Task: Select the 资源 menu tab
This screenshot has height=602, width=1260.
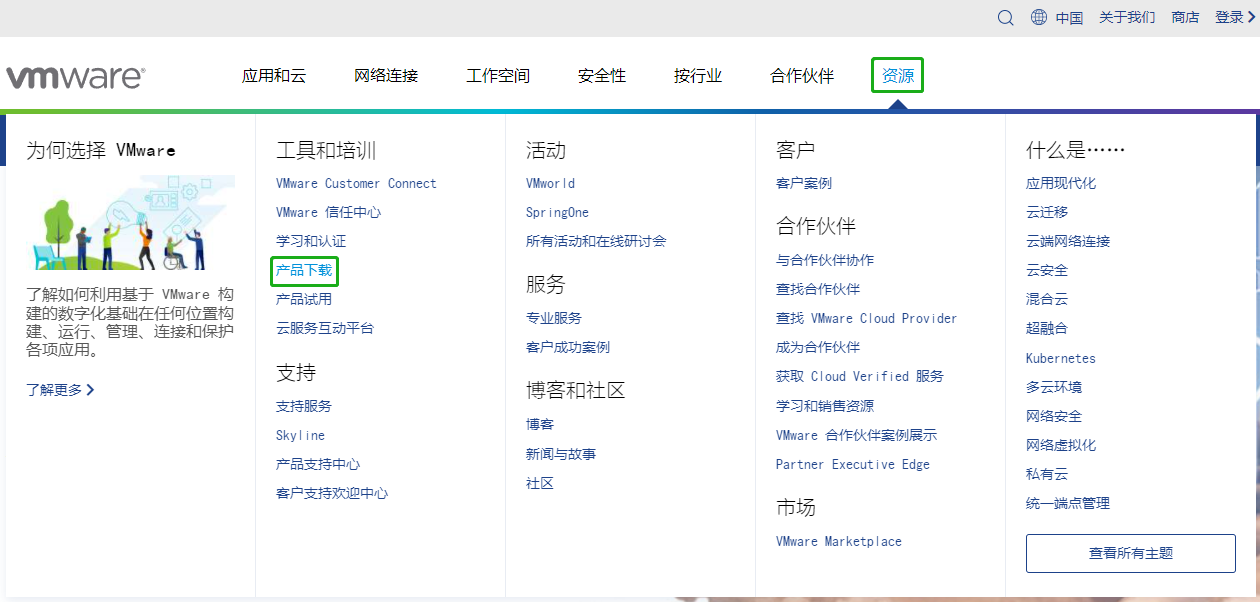Action: 898,75
